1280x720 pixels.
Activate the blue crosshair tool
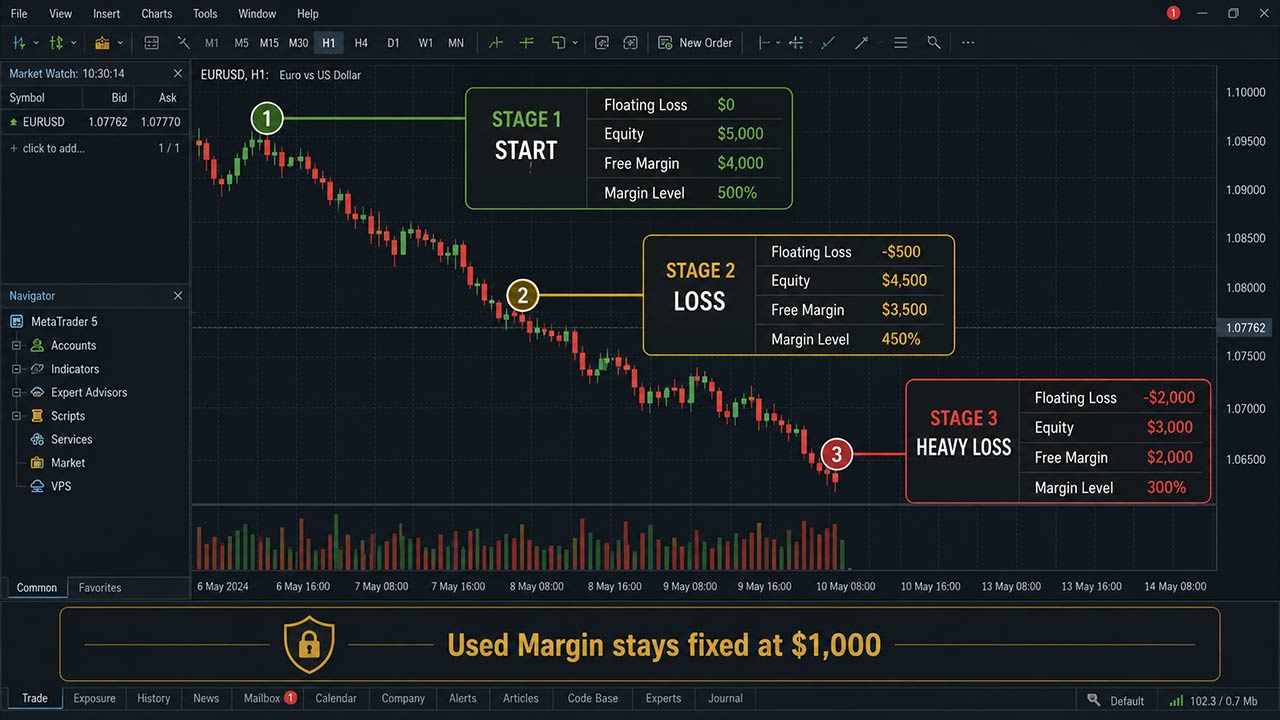pyautogui.click(x=796, y=43)
